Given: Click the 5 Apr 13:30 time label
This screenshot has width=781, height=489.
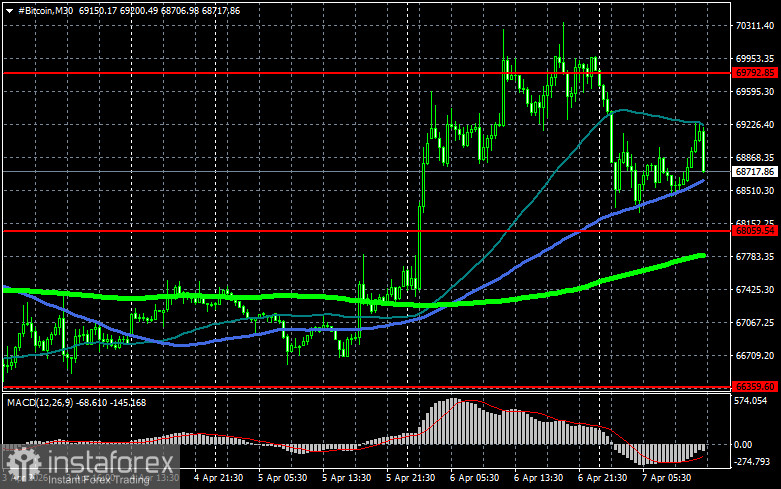Looking at the screenshot, I should [346, 478].
